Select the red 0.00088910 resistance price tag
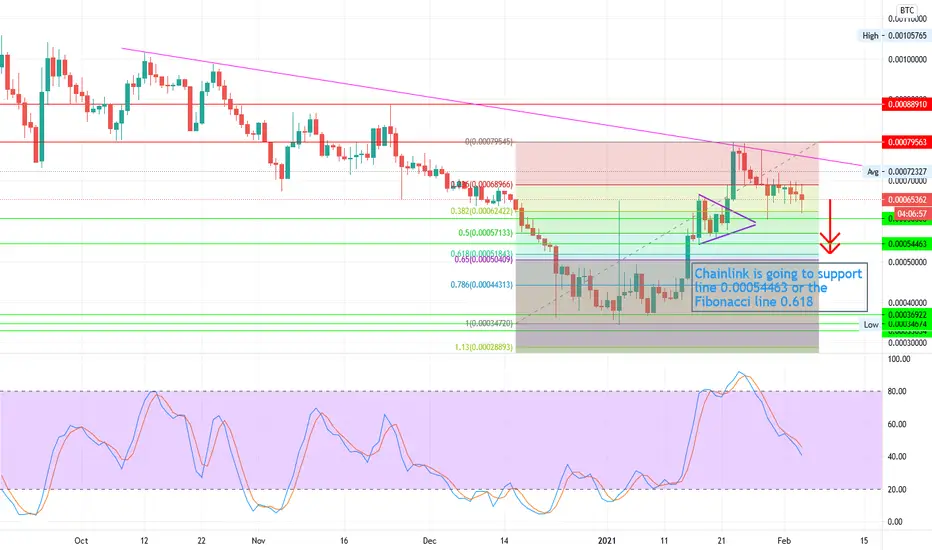Screen dimensions: 932x550 (906, 104)
